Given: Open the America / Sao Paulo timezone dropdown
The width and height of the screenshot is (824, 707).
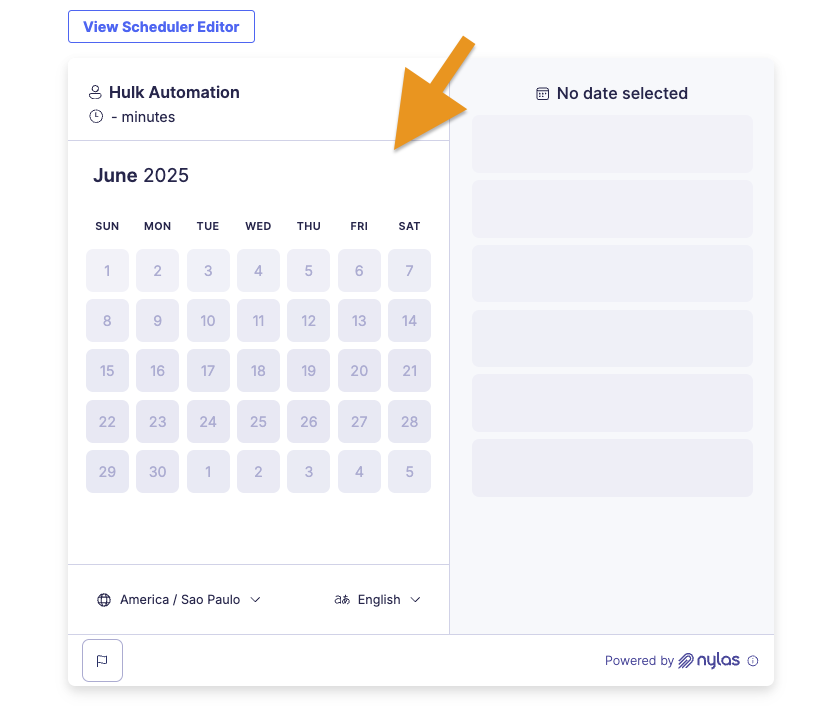Looking at the screenshot, I should pyautogui.click(x=179, y=600).
